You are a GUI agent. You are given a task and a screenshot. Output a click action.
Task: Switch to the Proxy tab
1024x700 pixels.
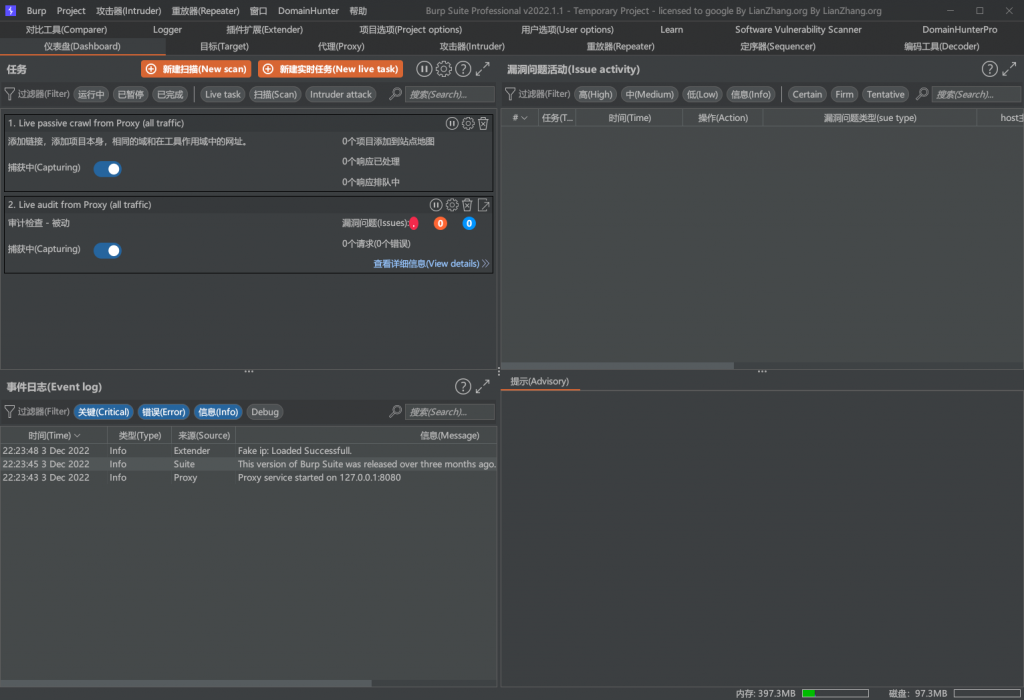(x=341, y=46)
